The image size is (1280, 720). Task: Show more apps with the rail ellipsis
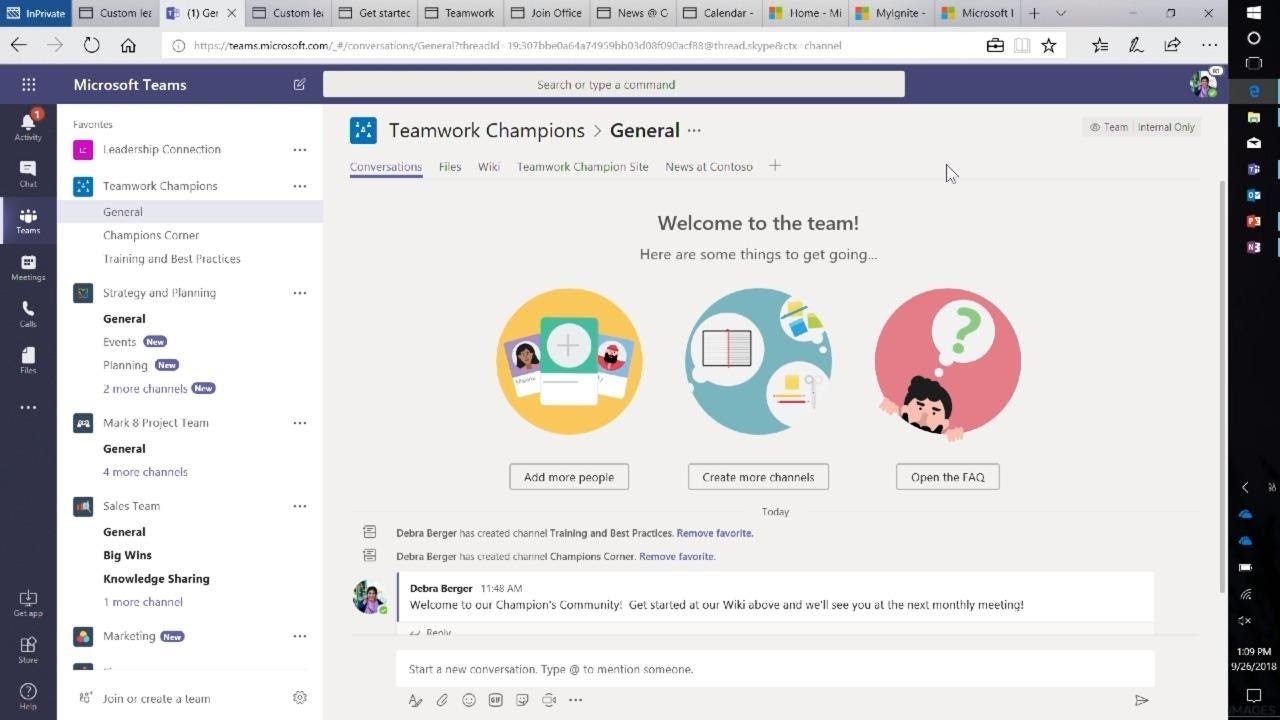pos(28,408)
